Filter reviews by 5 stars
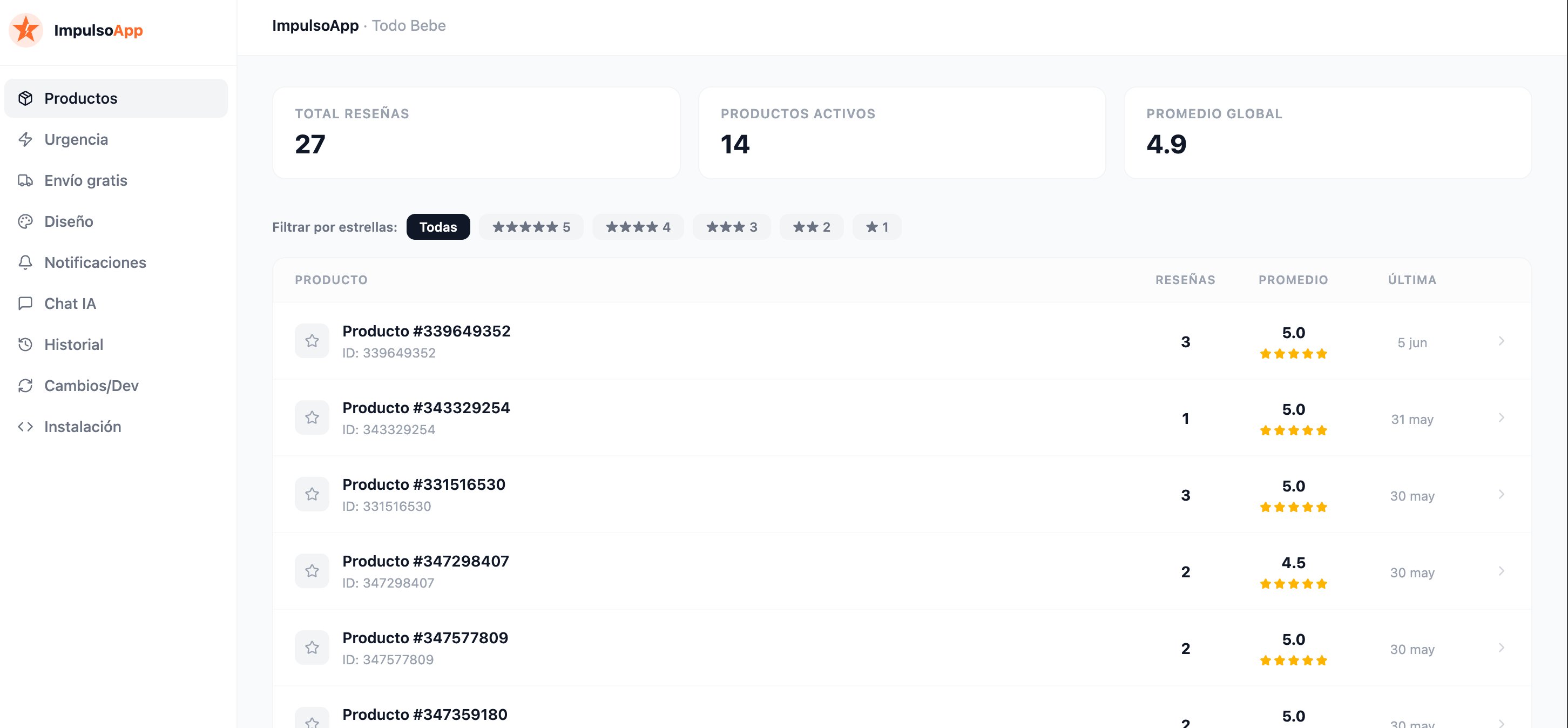The width and height of the screenshot is (1568, 728). tap(531, 227)
